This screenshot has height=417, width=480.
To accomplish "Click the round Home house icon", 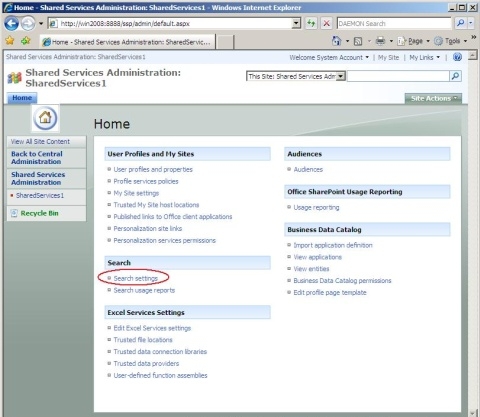I will pos(45,118).
